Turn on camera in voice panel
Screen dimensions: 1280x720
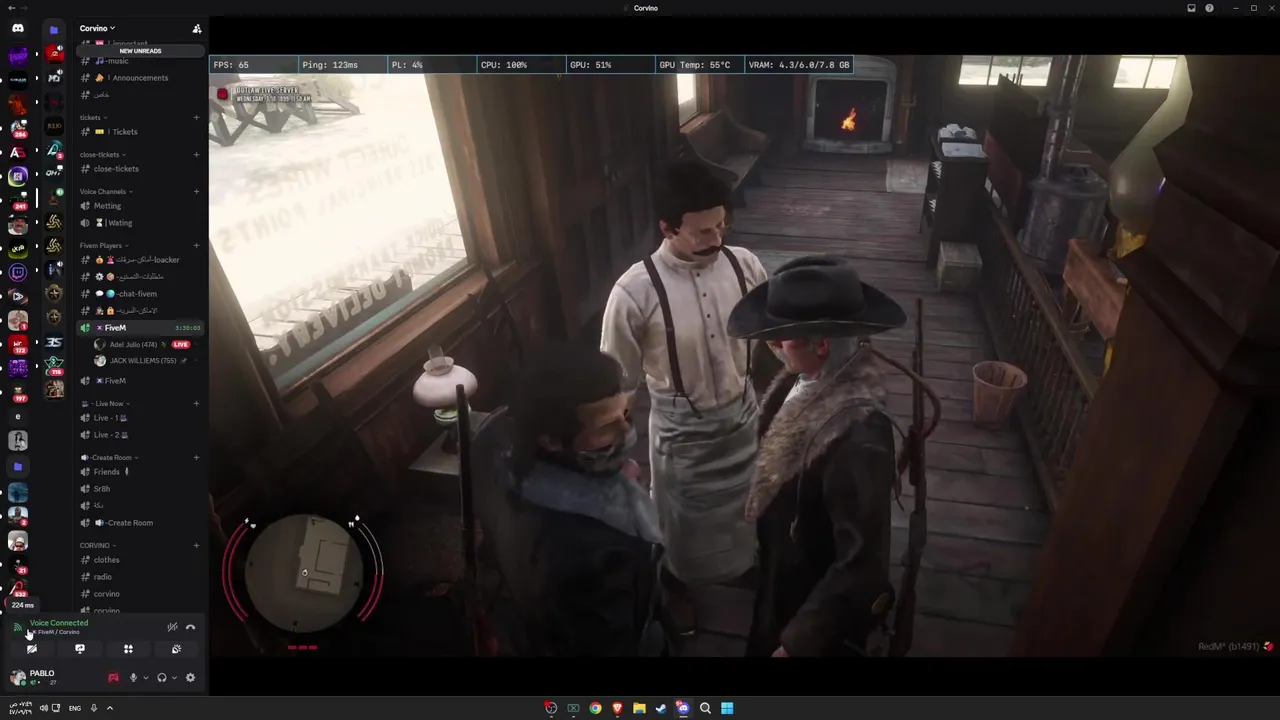[x=32, y=649]
